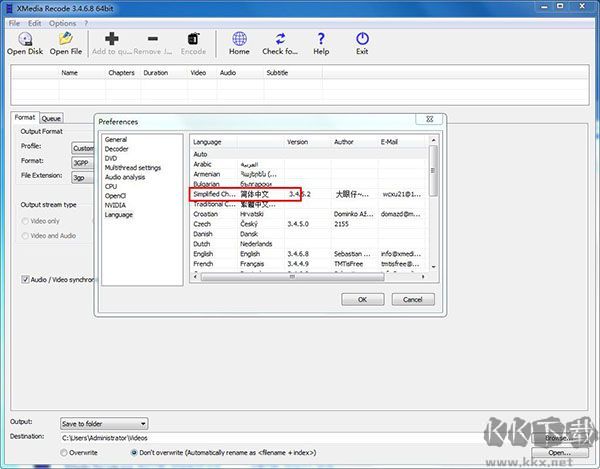600x469 pixels.
Task: Select Arabic language row
Action: tap(309, 164)
